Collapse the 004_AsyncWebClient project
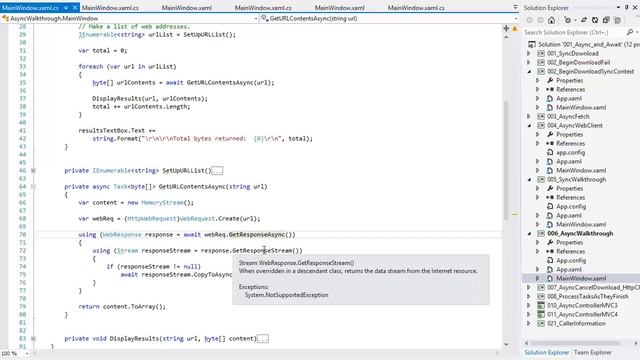The width and height of the screenshot is (640, 360). (529, 125)
